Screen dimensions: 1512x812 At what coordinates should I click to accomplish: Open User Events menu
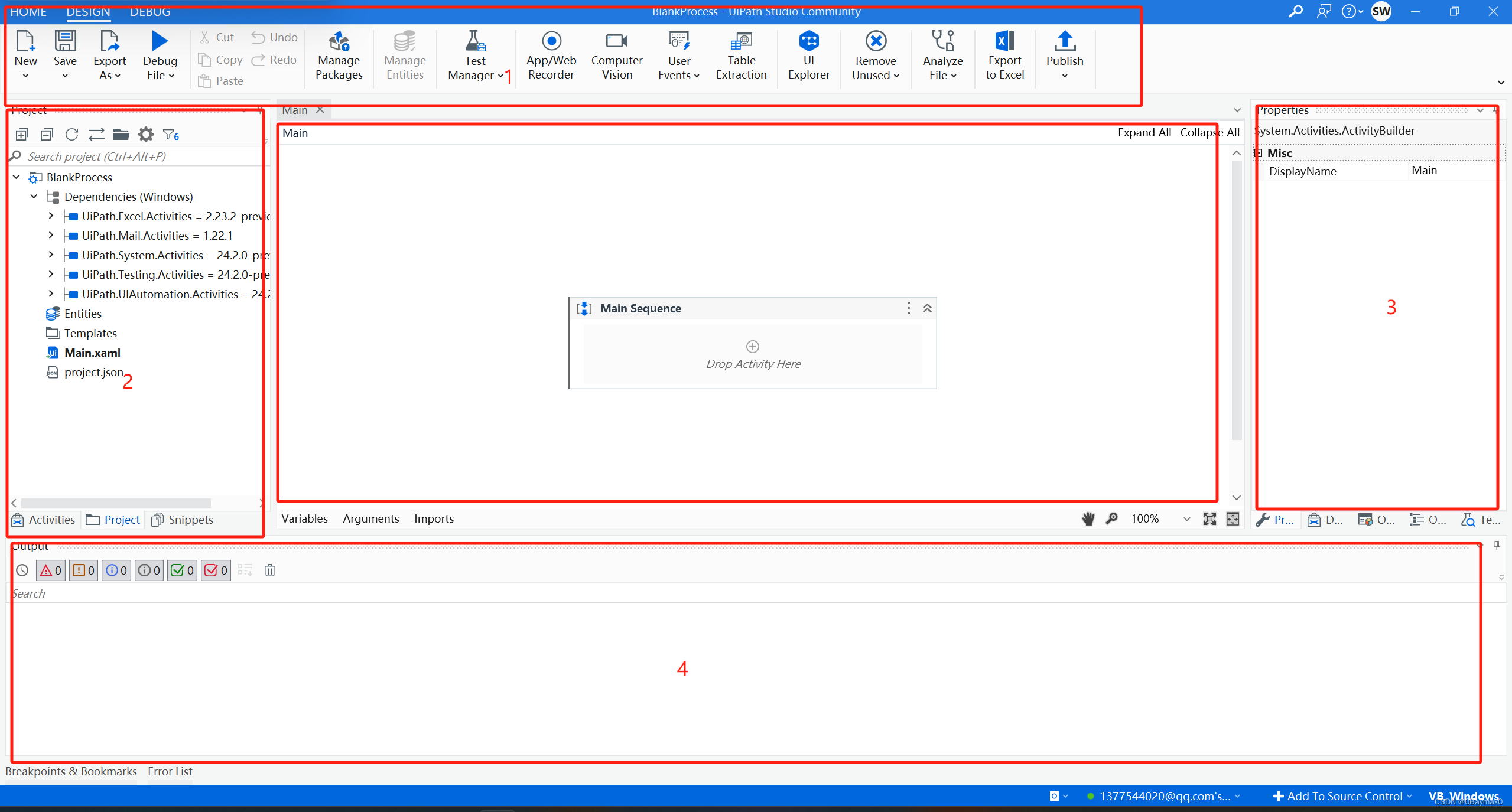click(x=679, y=56)
